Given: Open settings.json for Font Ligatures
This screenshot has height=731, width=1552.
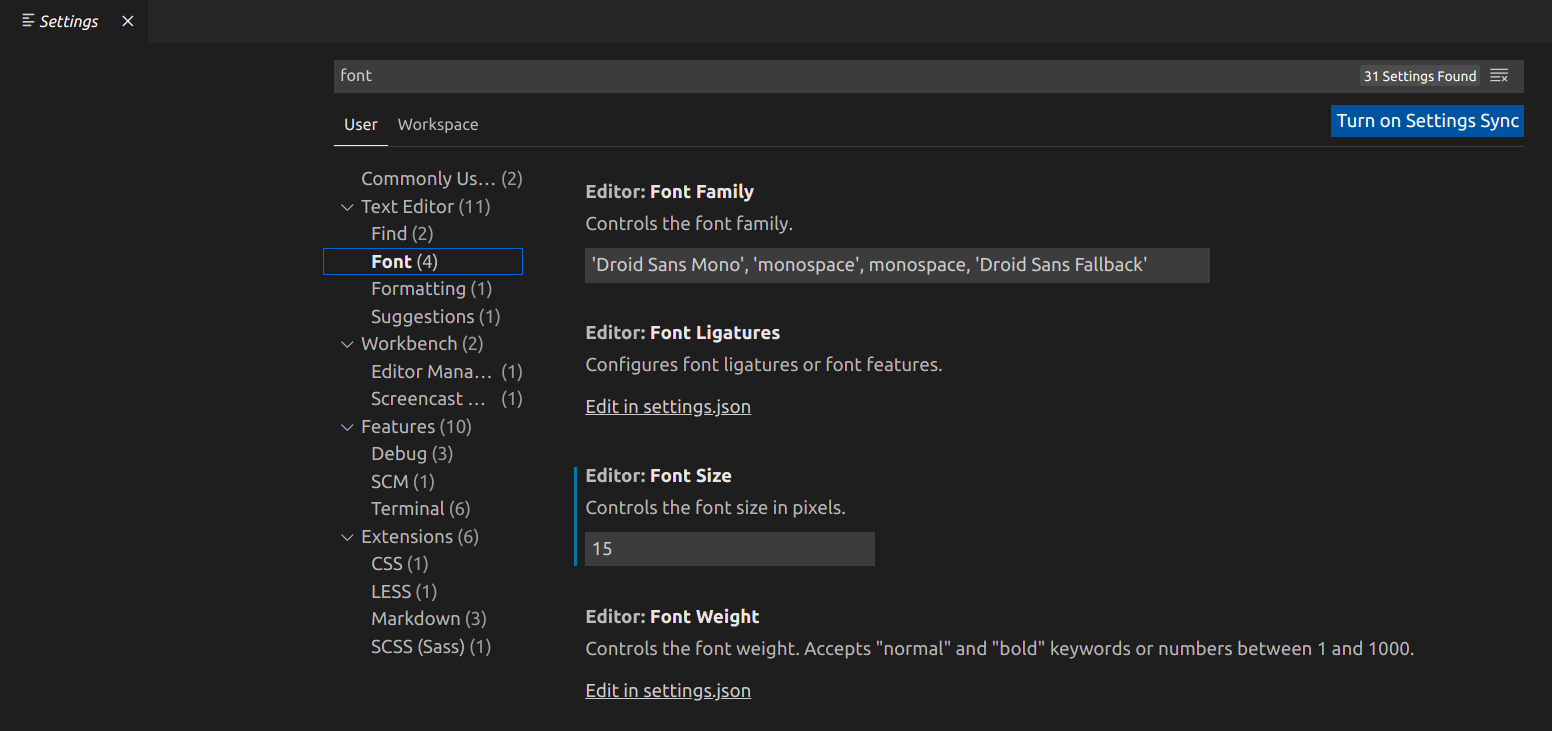Looking at the screenshot, I should coord(667,406).
